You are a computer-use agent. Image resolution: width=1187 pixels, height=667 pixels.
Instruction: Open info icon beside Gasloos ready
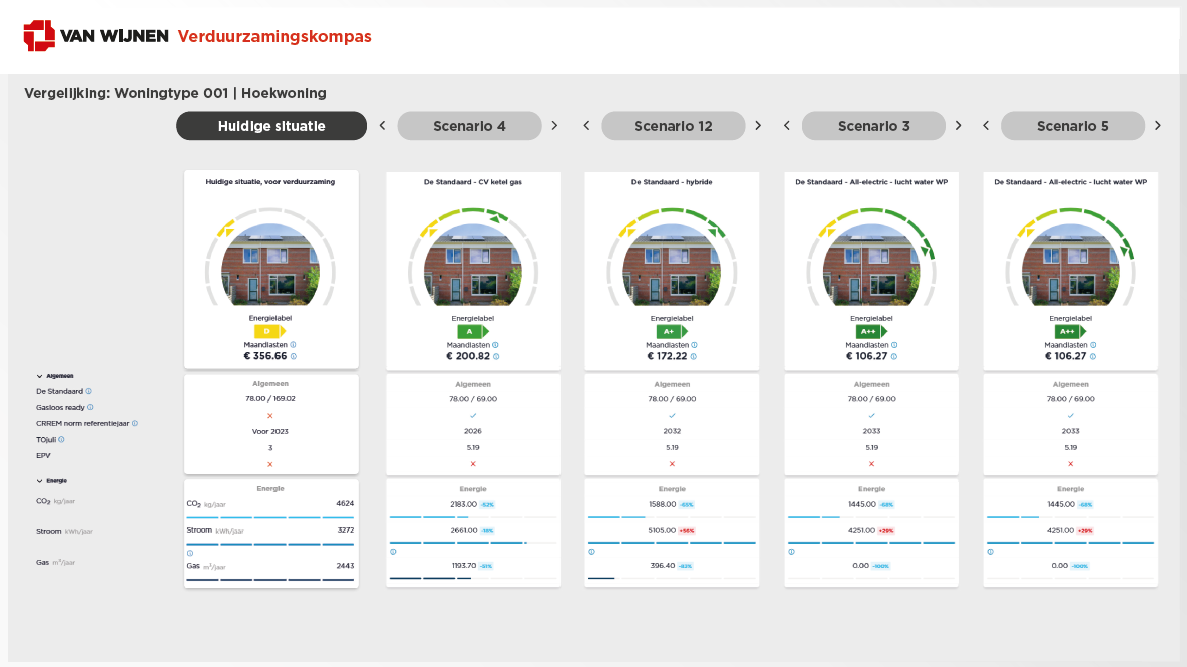pyautogui.click(x=90, y=407)
